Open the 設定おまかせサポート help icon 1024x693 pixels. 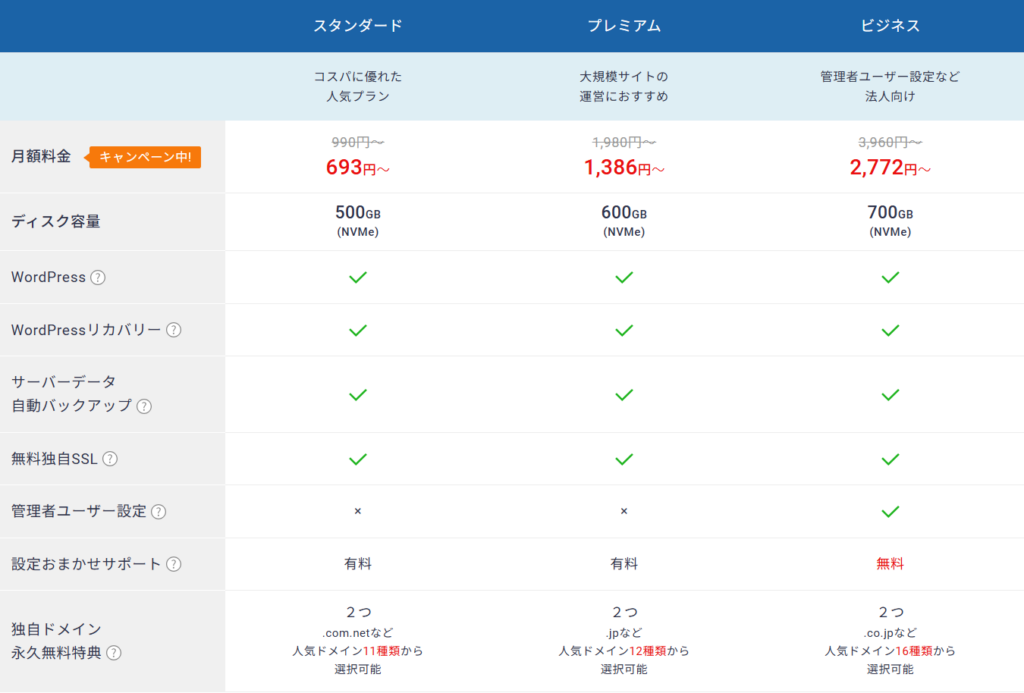[174, 564]
